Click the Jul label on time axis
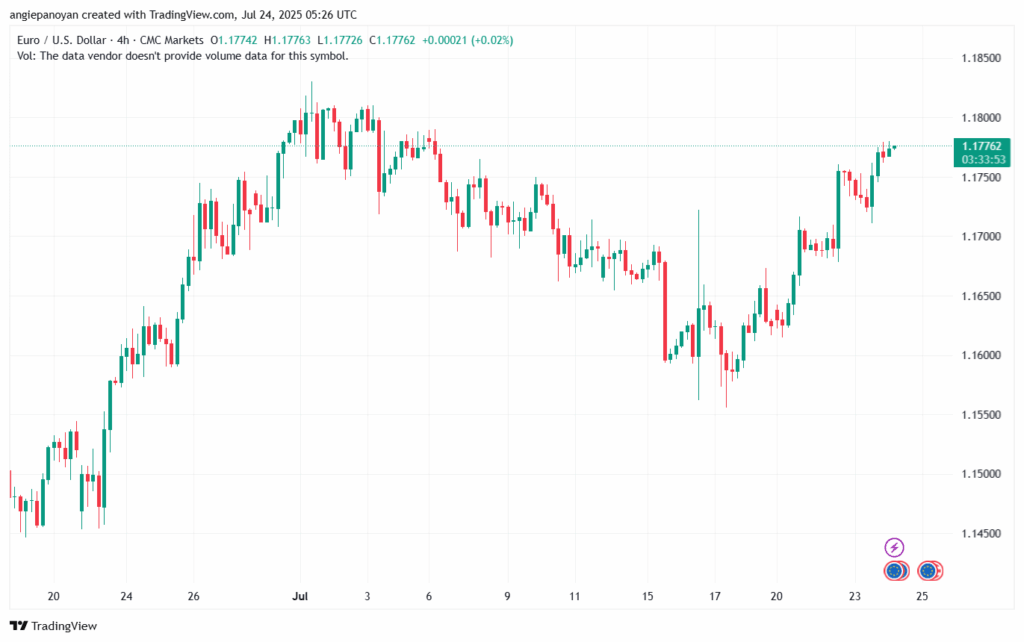Image resolution: width=1024 pixels, height=642 pixels. 300,596
